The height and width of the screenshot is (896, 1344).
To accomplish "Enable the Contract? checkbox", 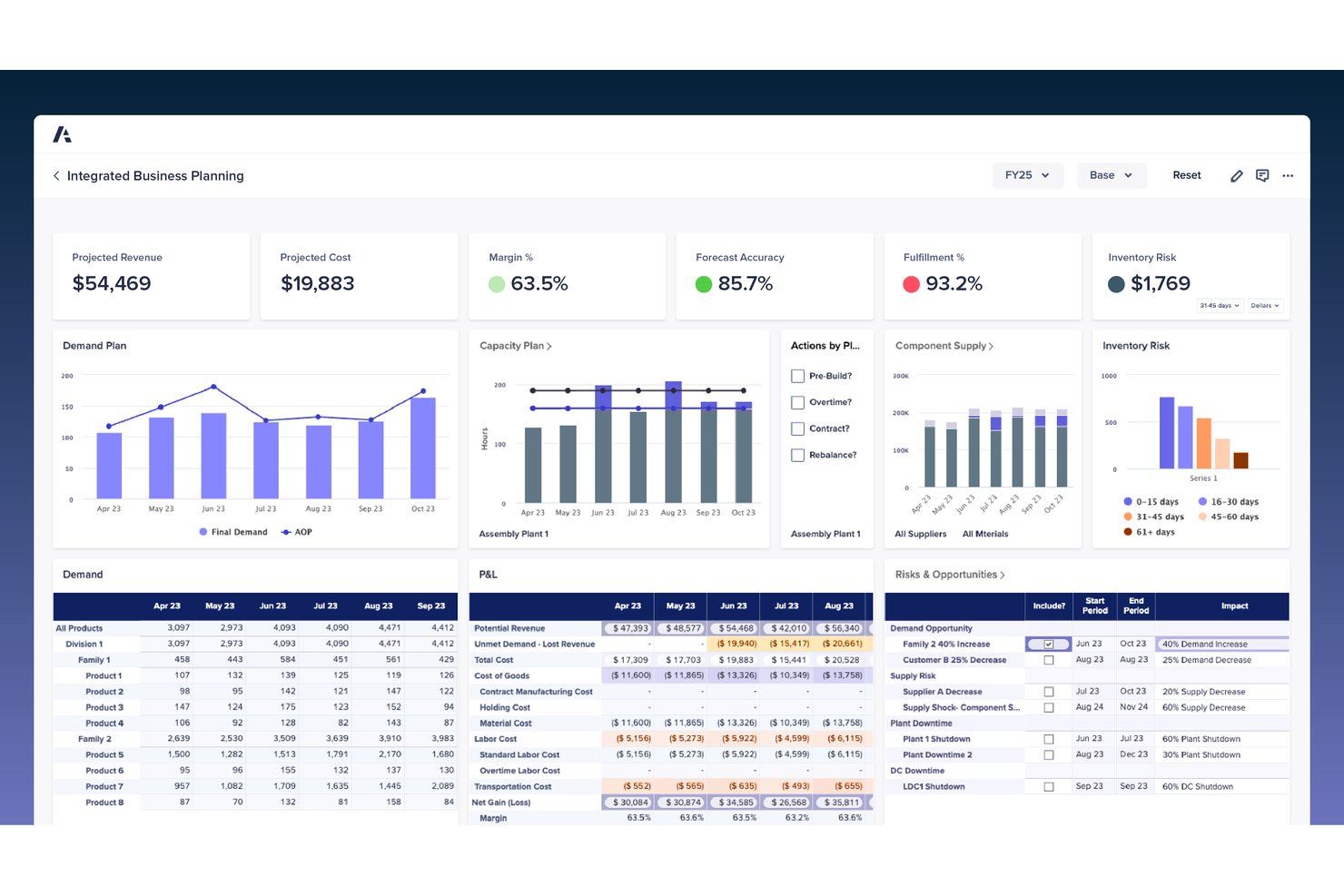I will click(x=797, y=428).
